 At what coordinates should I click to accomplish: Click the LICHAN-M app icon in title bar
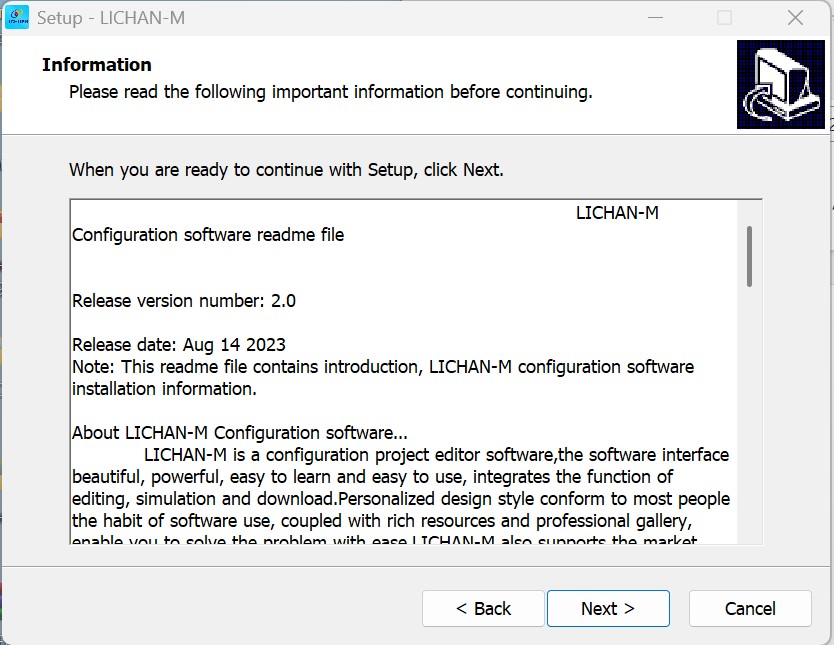17,18
